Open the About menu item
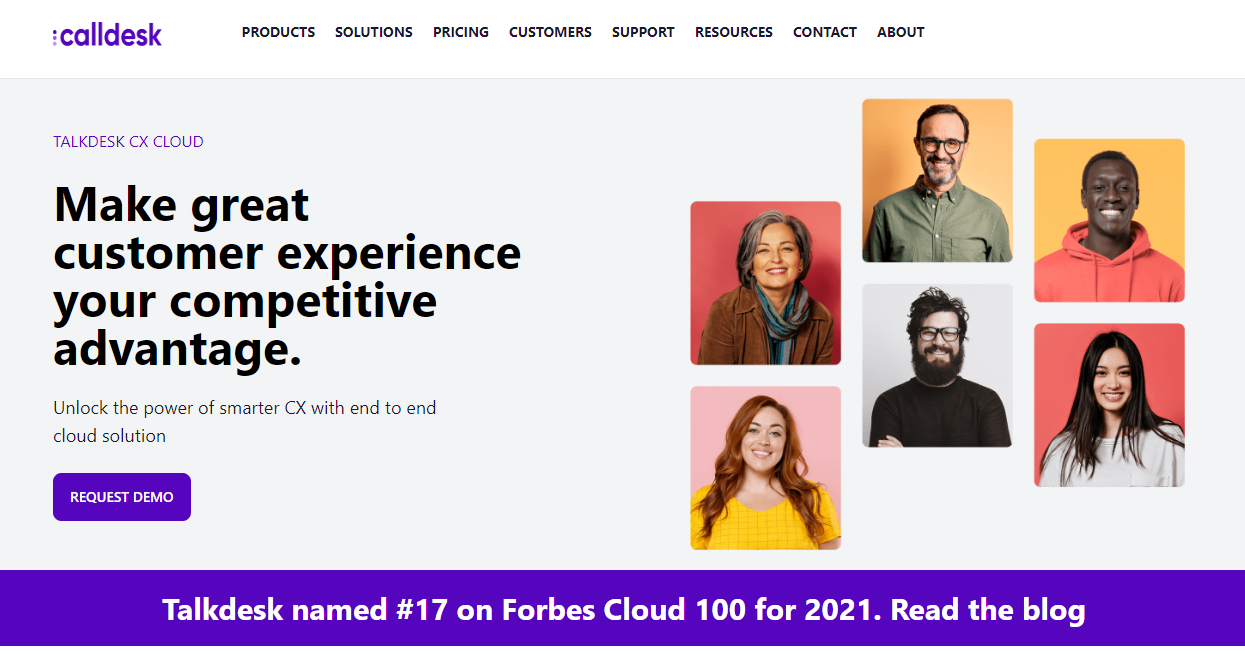 [900, 32]
